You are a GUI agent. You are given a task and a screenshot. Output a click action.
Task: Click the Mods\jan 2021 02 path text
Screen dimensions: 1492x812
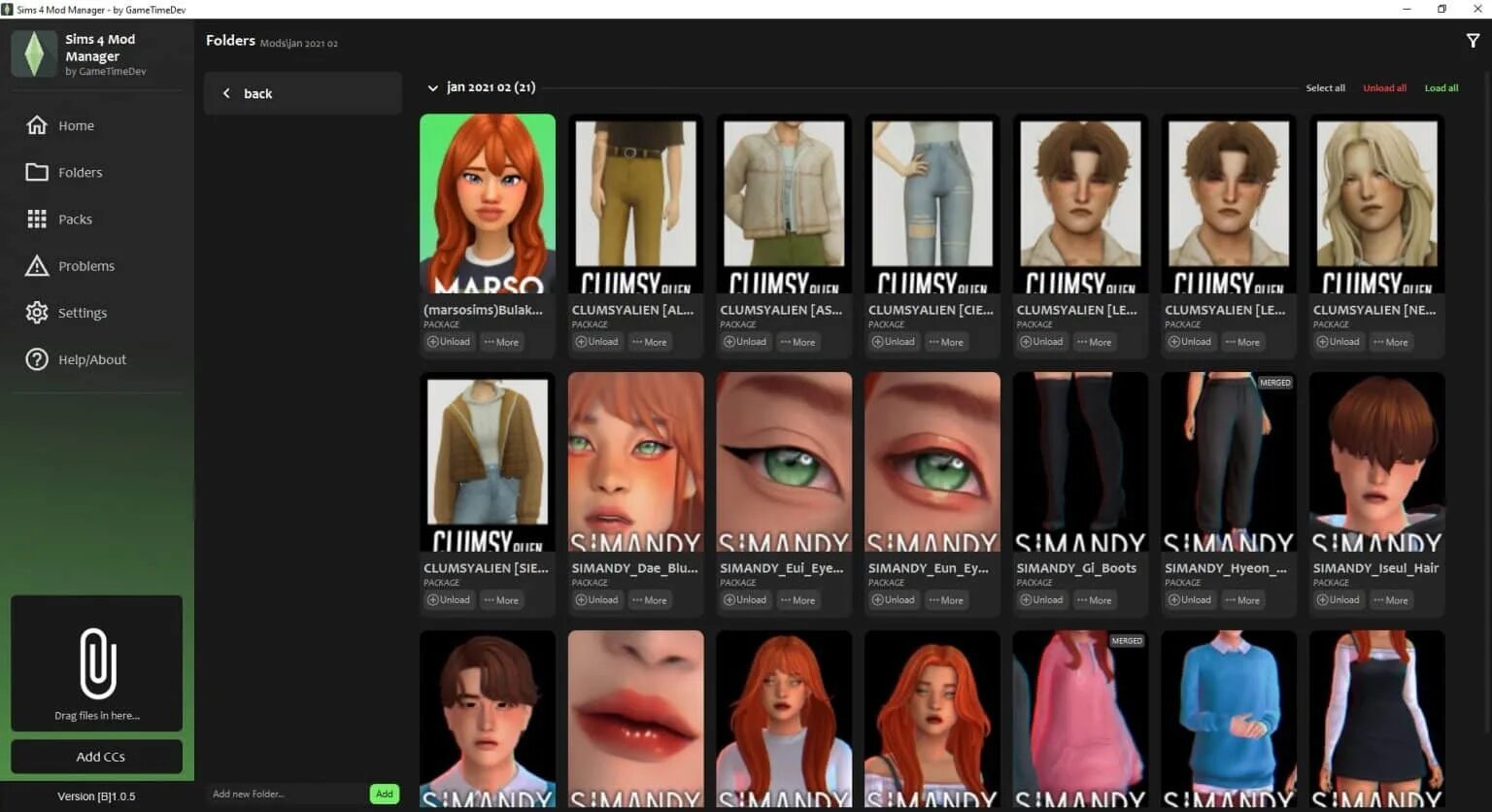(299, 44)
